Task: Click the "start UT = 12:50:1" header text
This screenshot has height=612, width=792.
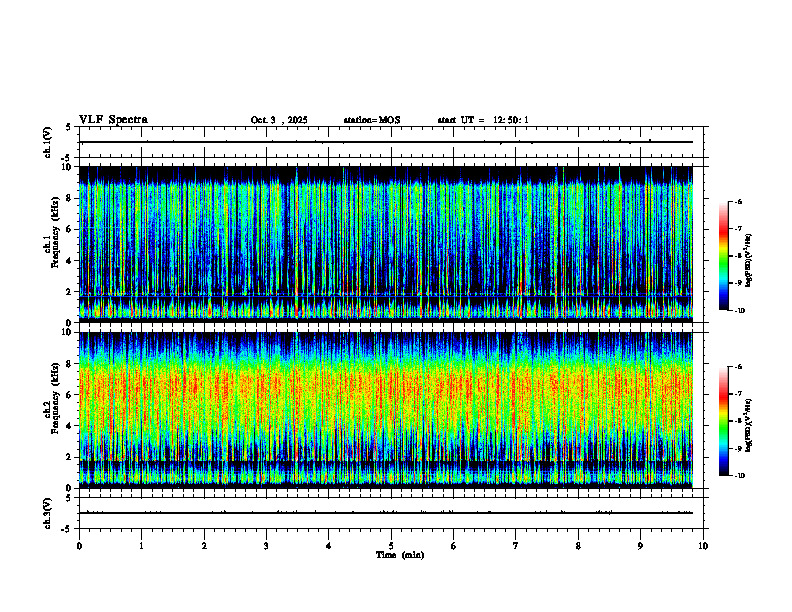Action: [483, 120]
